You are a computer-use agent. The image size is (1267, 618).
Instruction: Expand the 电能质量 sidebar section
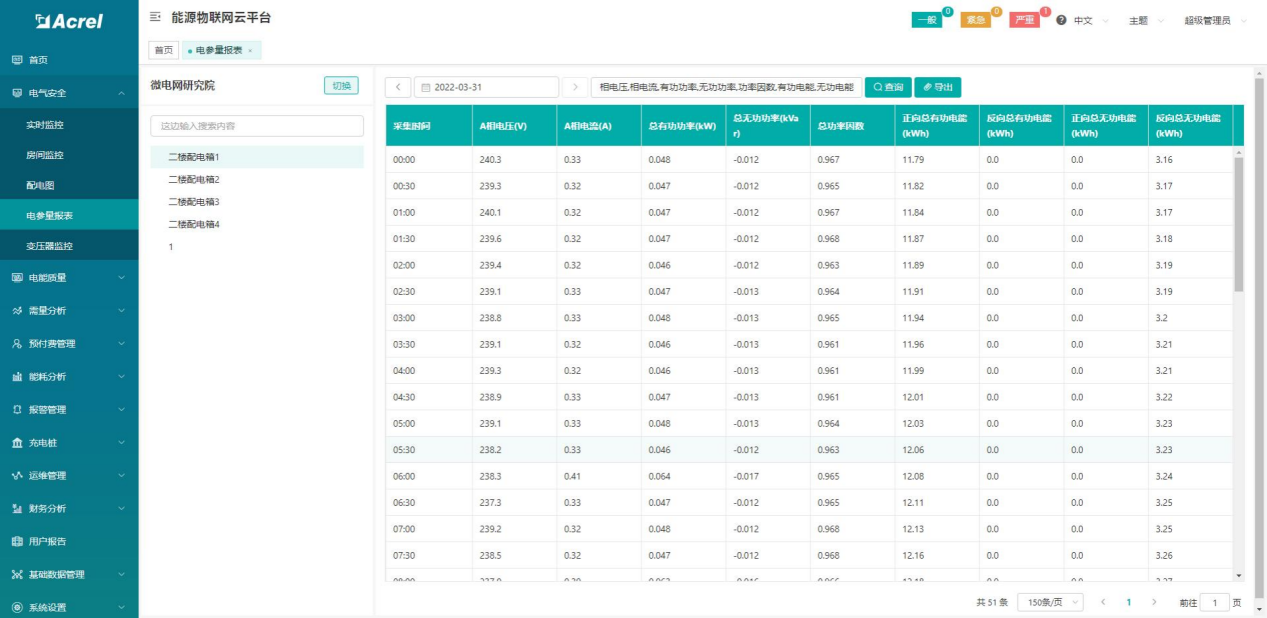coord(69,277)
